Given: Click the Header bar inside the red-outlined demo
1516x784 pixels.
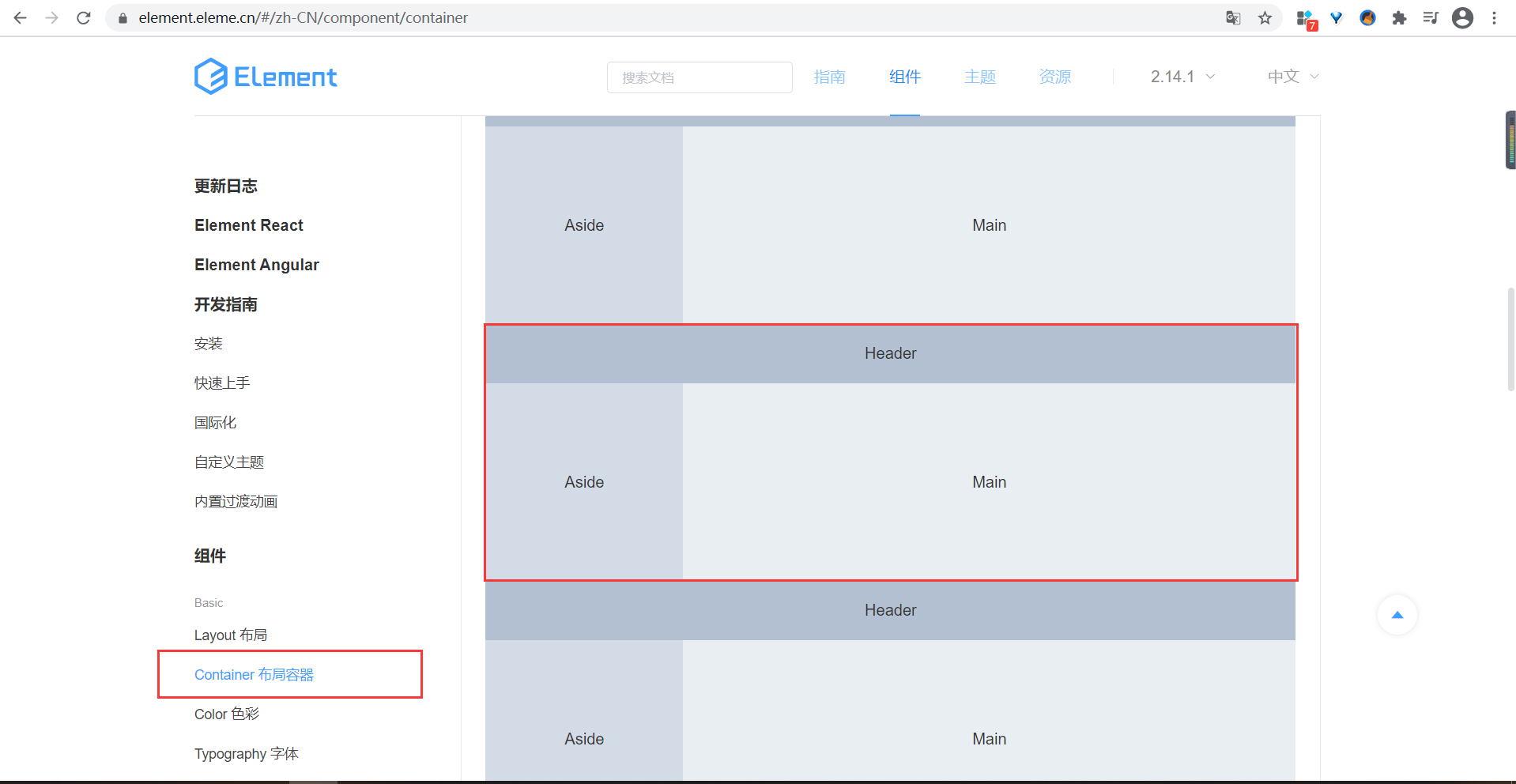Looking at the screenshot, I should pyautogui.click(x=890, y=353).
